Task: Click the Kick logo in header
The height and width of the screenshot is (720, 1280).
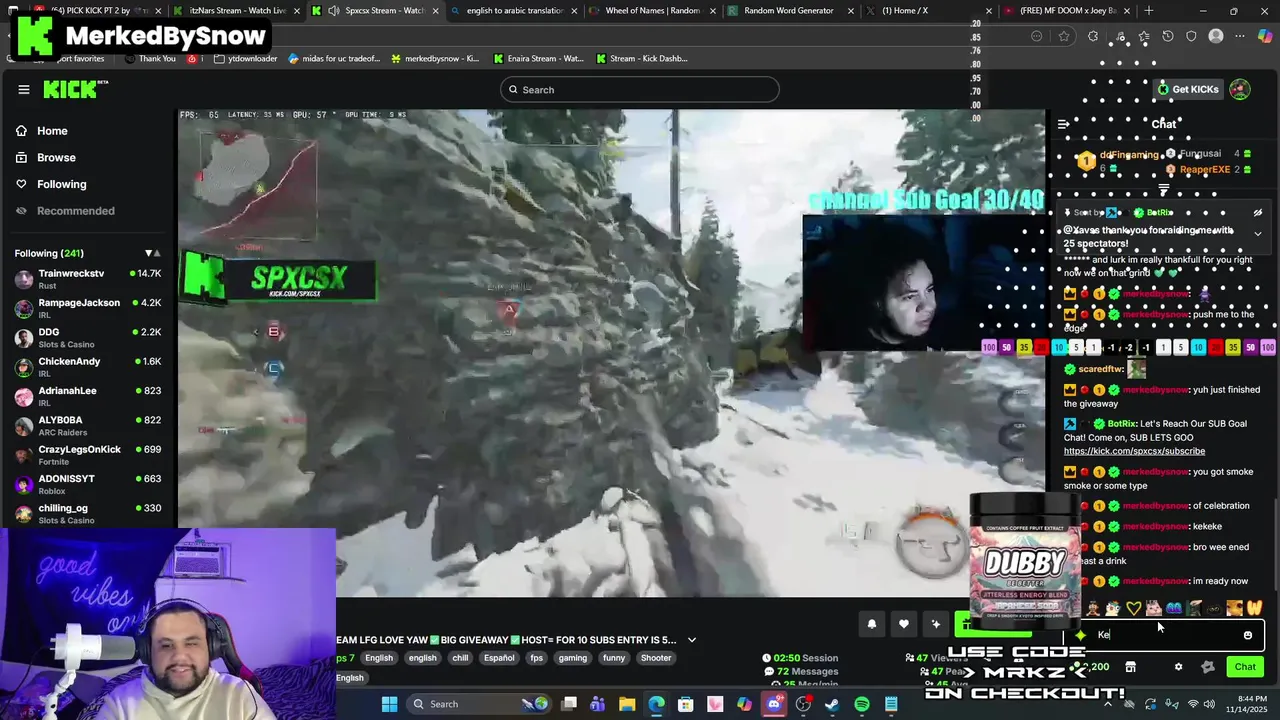Action: point(75,89)
